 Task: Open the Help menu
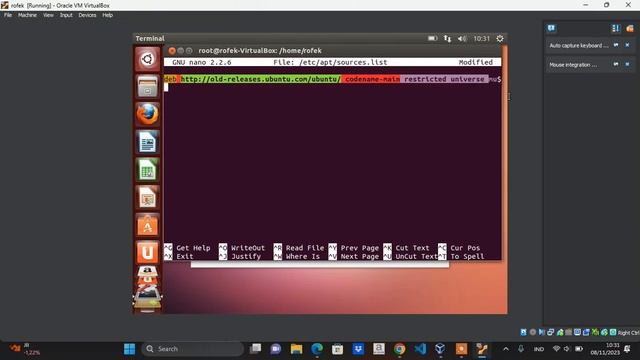coord(107,15)
